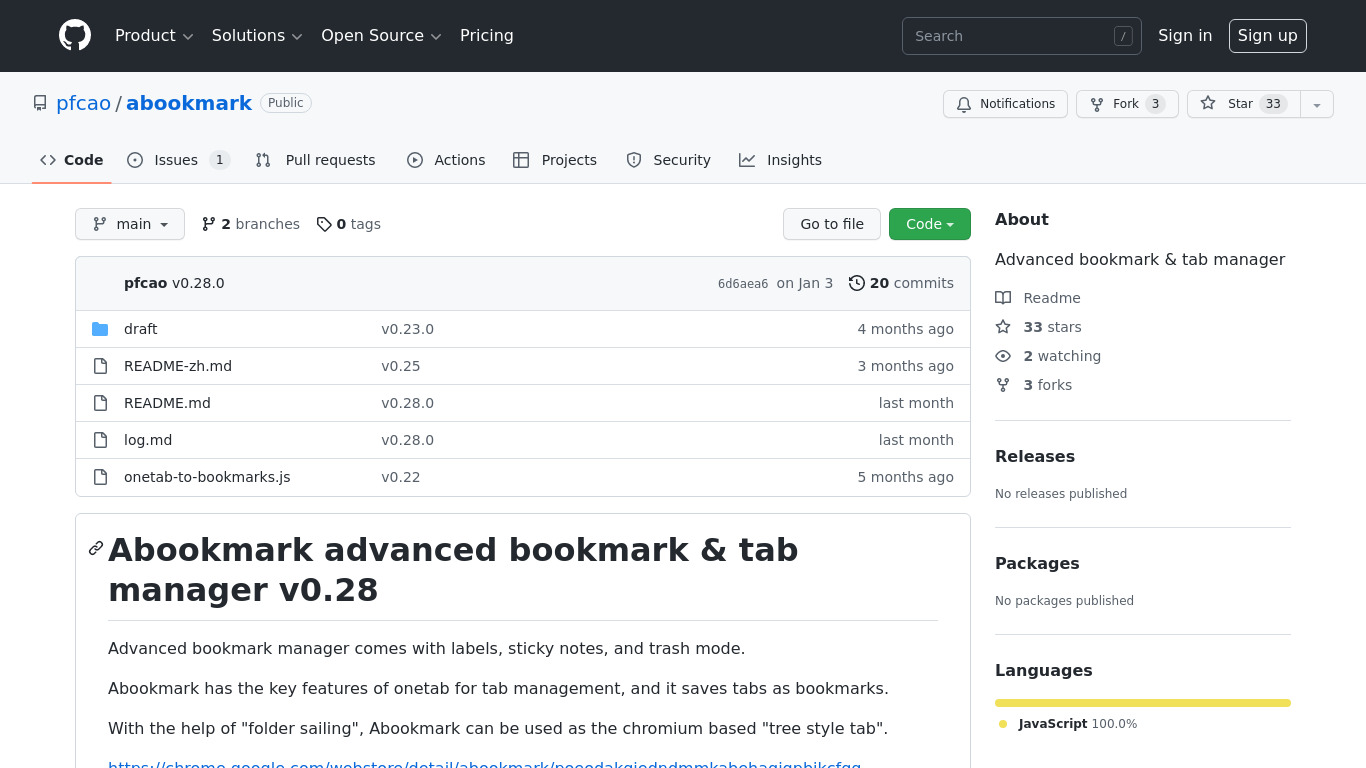
Task: Open the Actions tab
Action: coord(446,160)
